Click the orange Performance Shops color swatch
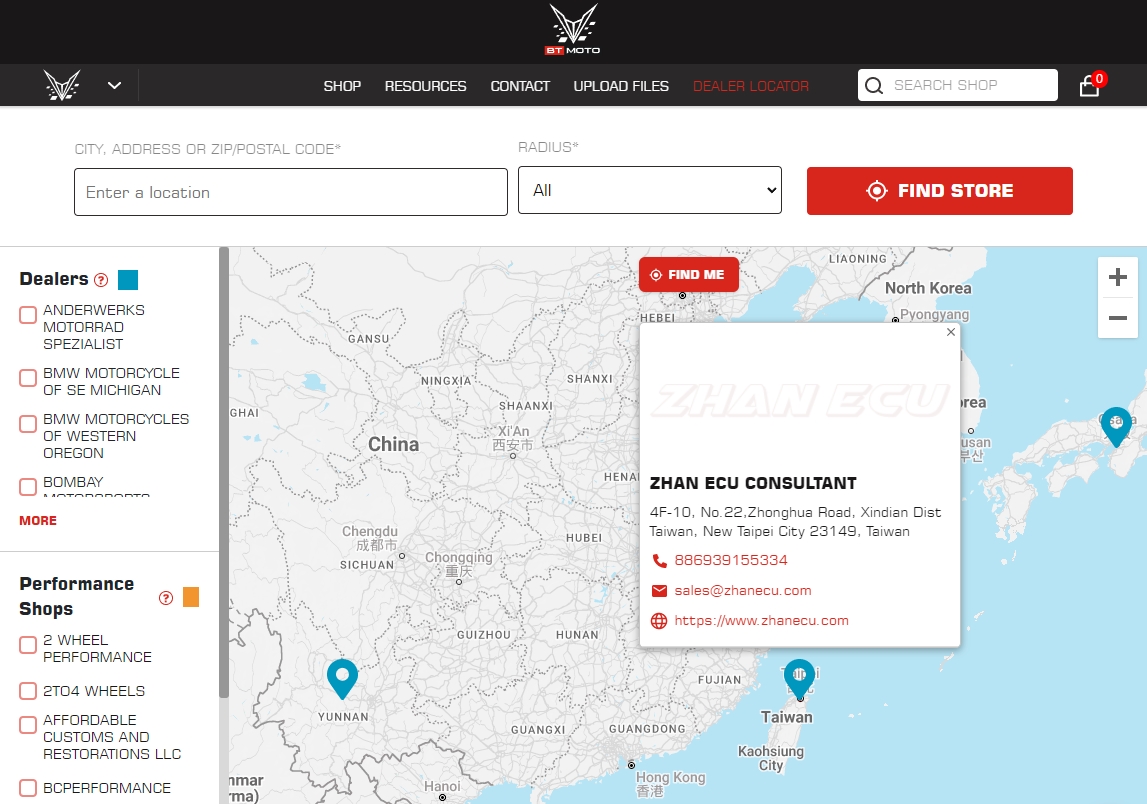Screen dimensions: 1147x804 click(191, 597)
